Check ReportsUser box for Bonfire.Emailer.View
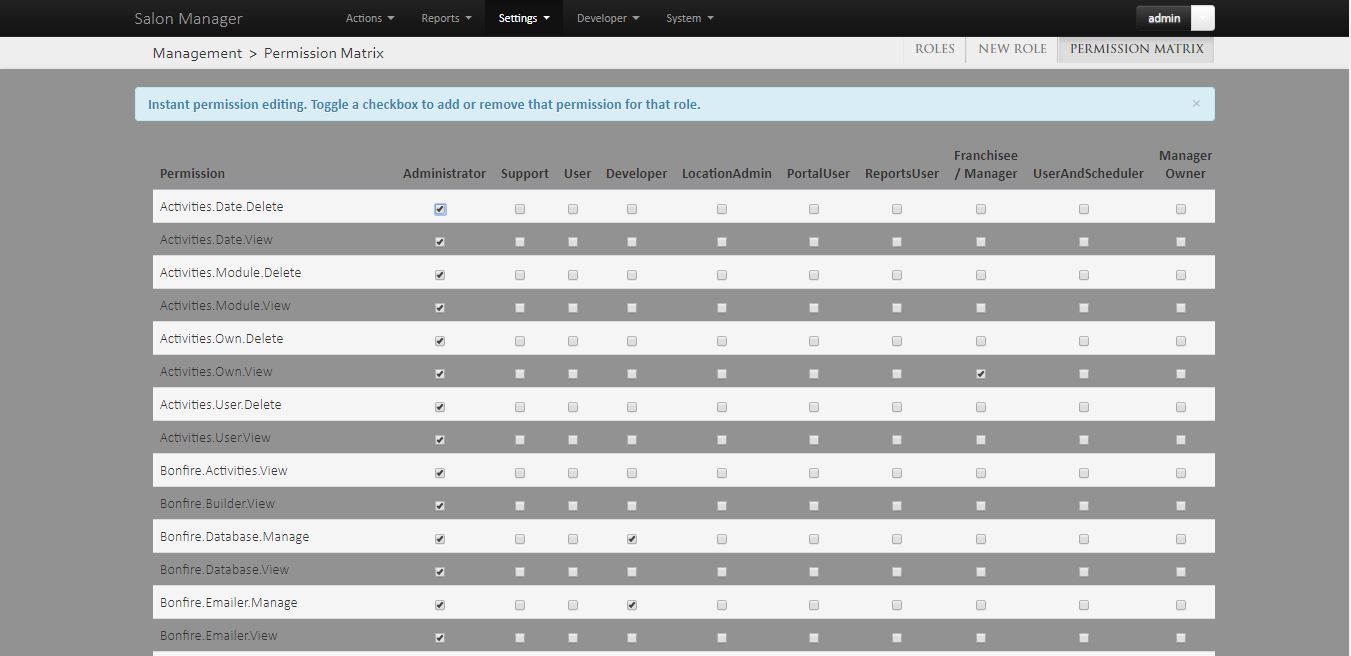The width and height of the screenshot is (1351, 656). (896, 637)
